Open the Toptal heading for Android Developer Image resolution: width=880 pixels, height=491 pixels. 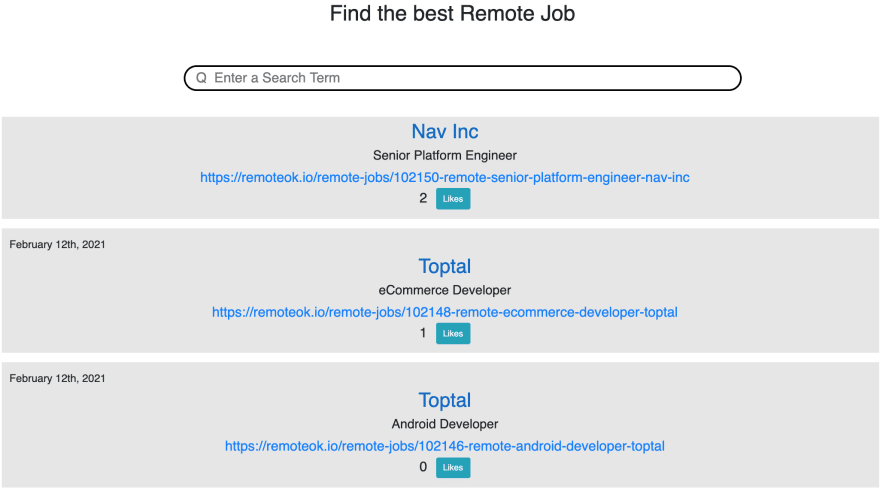point(444,400)
